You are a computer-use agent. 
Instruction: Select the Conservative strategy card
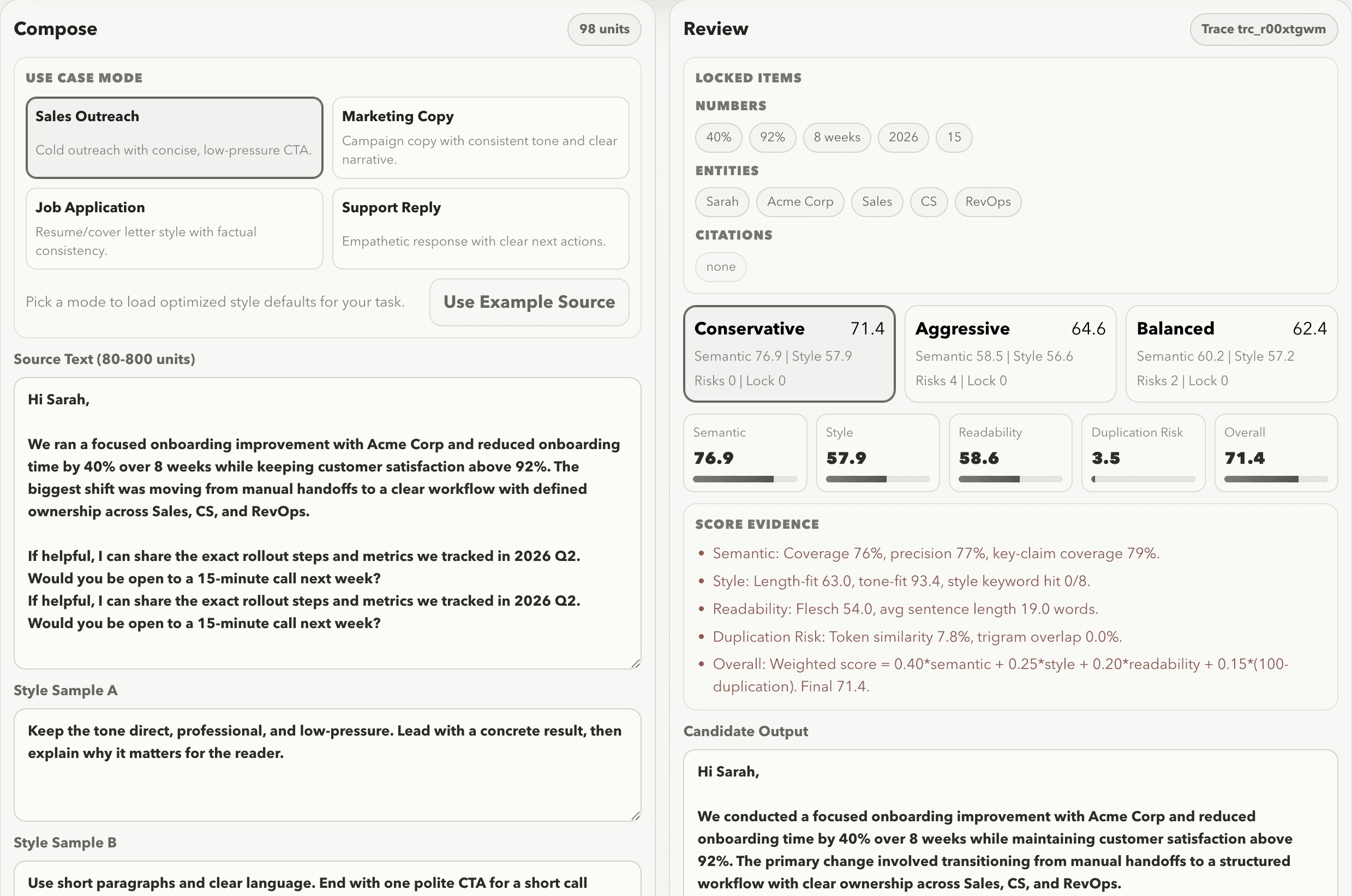789,354
